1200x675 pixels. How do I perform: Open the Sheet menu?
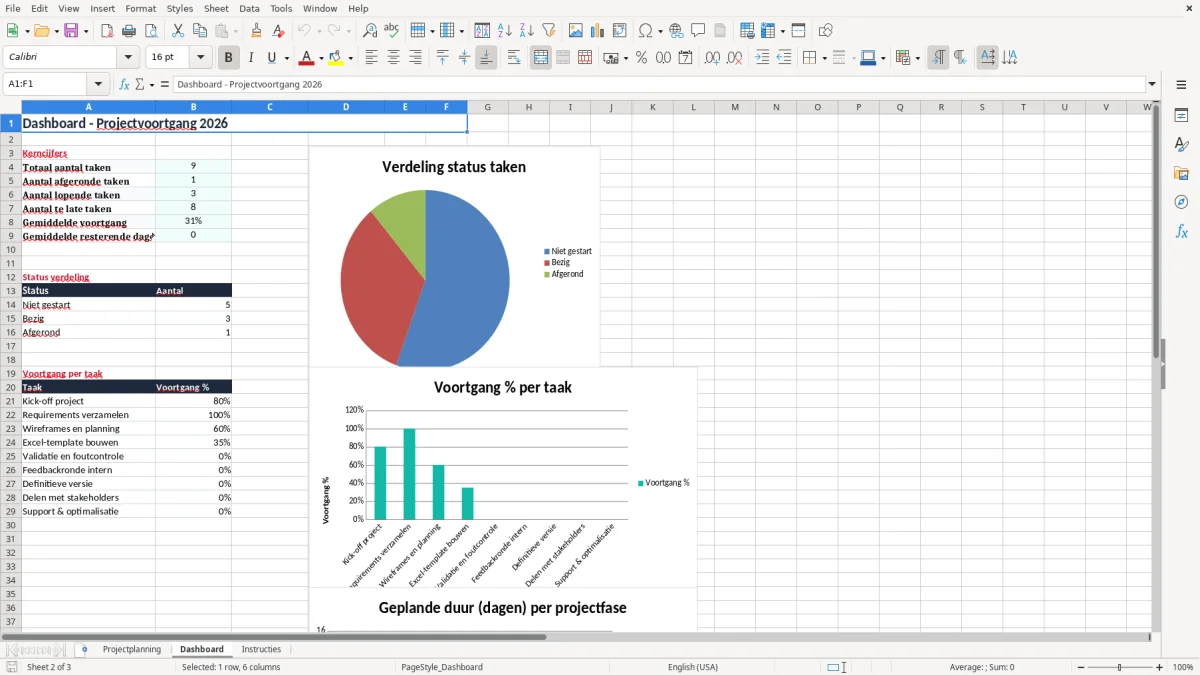[216, 8]
